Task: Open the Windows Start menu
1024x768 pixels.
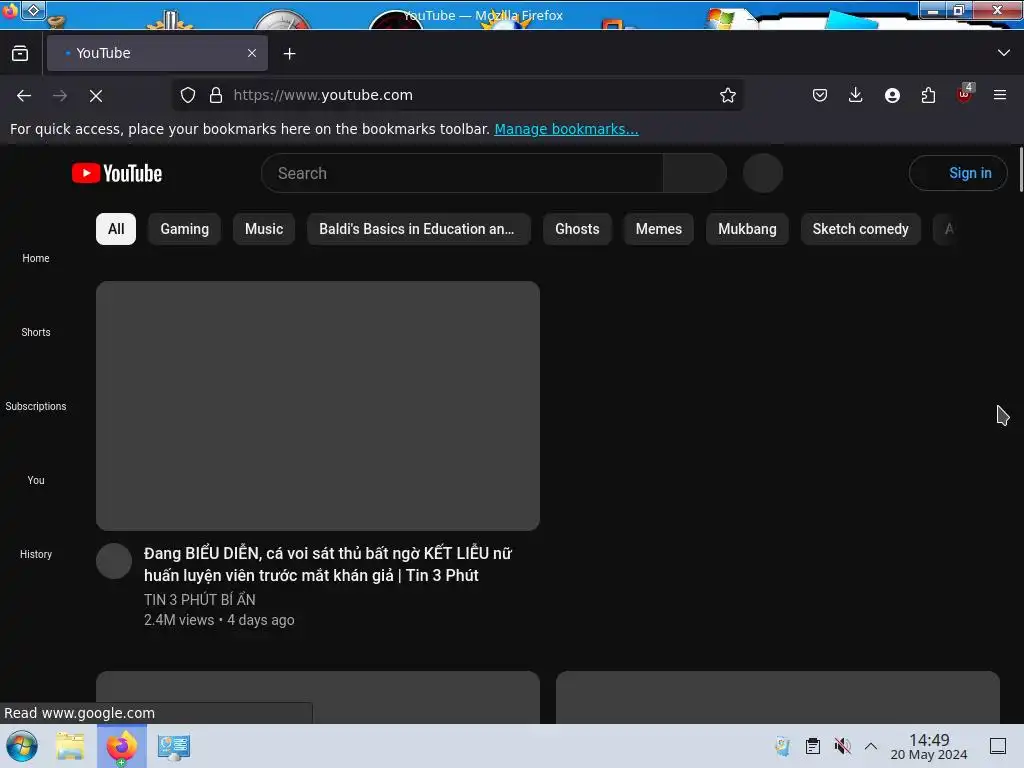Action: (x=22, y=746)
